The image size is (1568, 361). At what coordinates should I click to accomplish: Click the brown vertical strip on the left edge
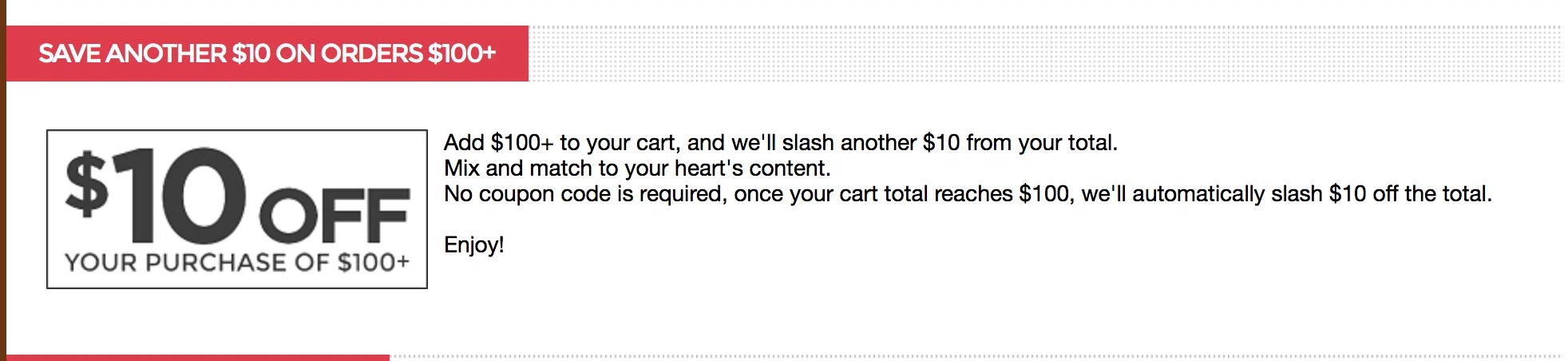3,180
